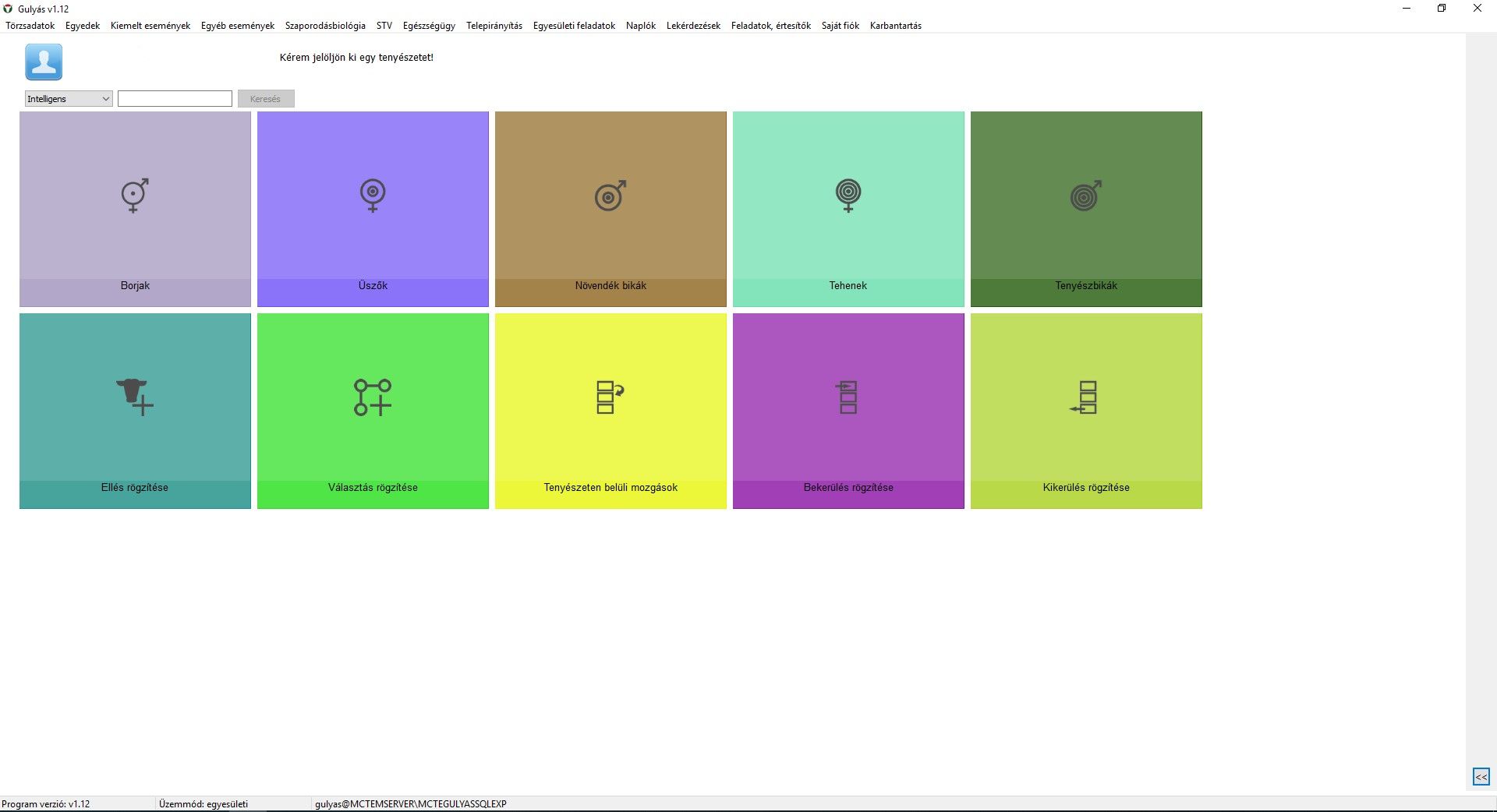The width and height of the screenshot is (1497, 812).
Task: Open the Kikerülés rögzítése icon
Action: (x=1086, y=397)
